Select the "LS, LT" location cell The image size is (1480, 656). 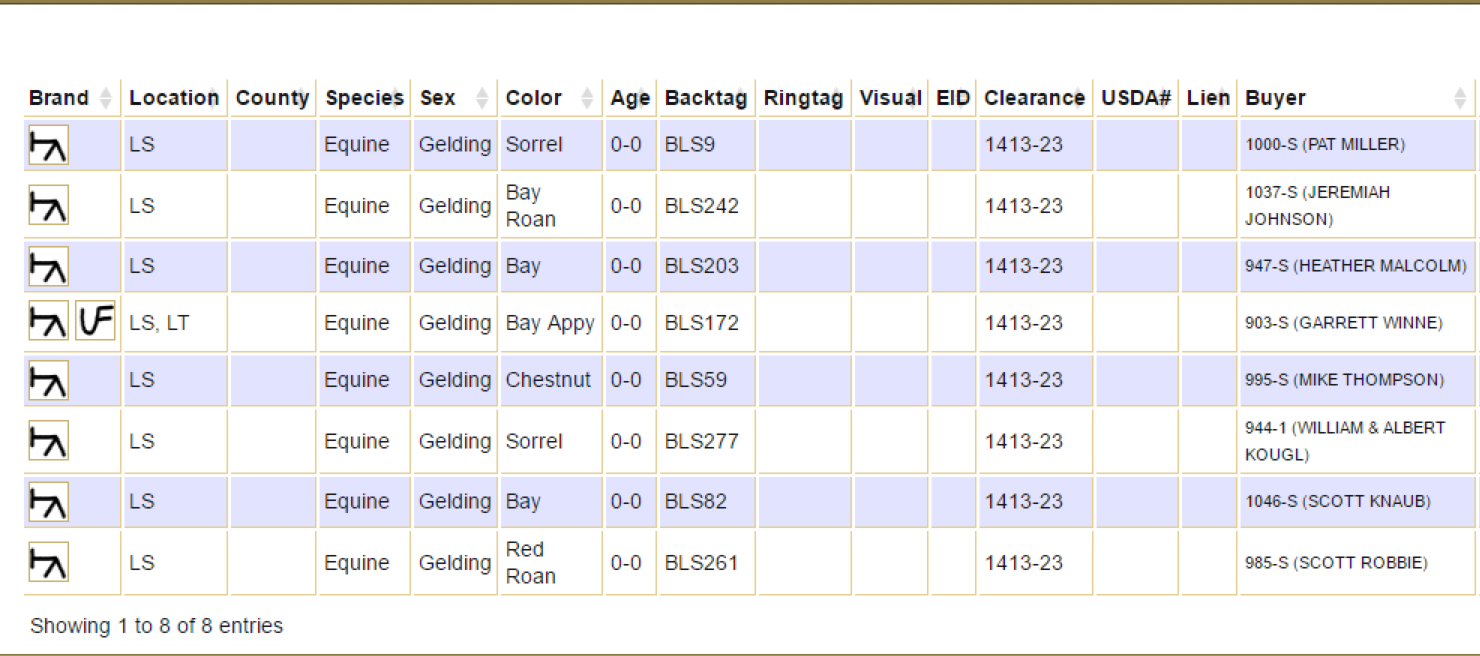pyautogui.click(x=175, y=323)
